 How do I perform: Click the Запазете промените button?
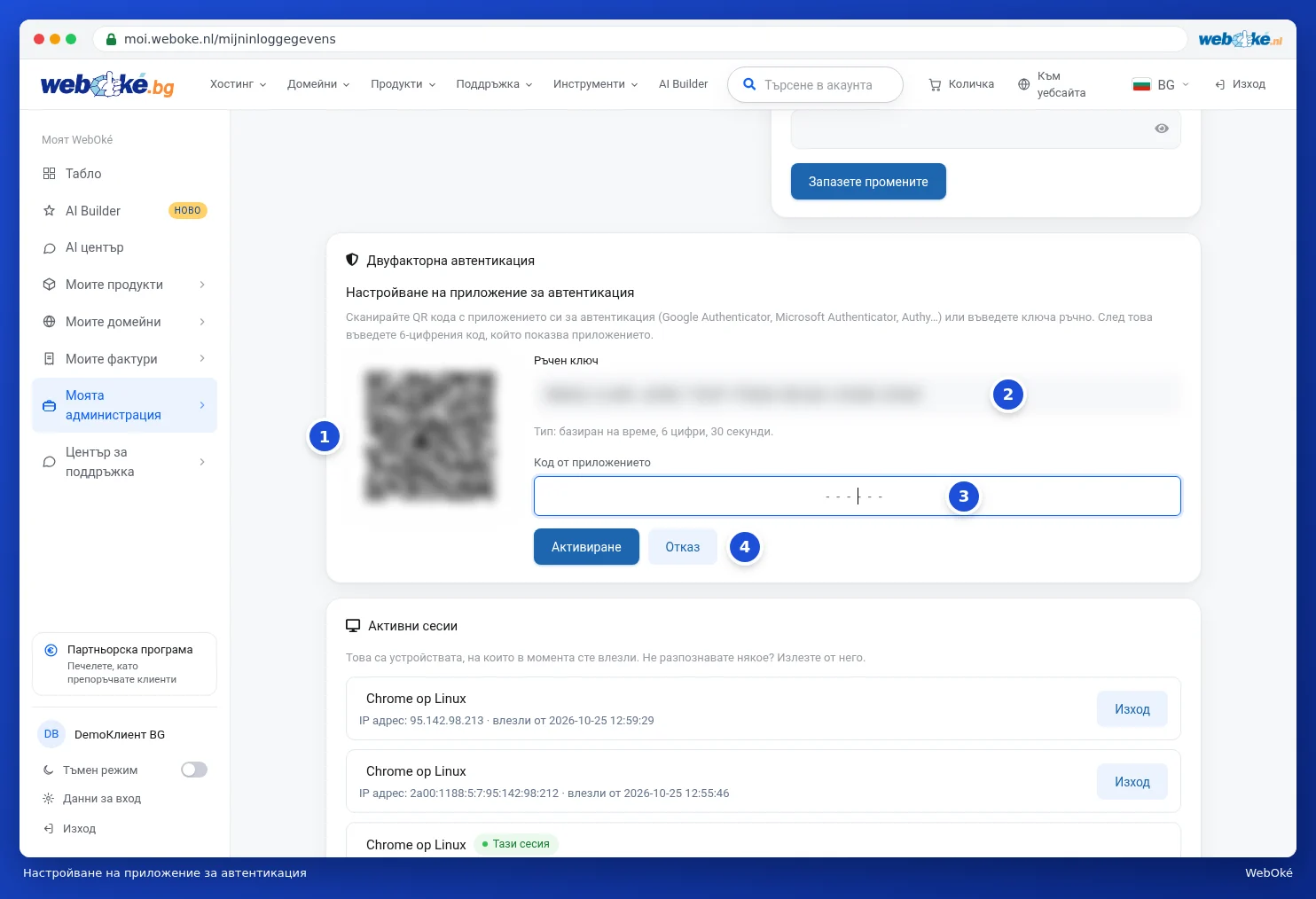click(868, 182)
